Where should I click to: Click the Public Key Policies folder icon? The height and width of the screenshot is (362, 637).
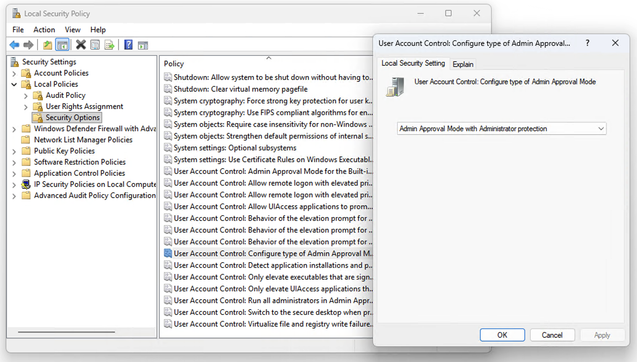point(26,151)
